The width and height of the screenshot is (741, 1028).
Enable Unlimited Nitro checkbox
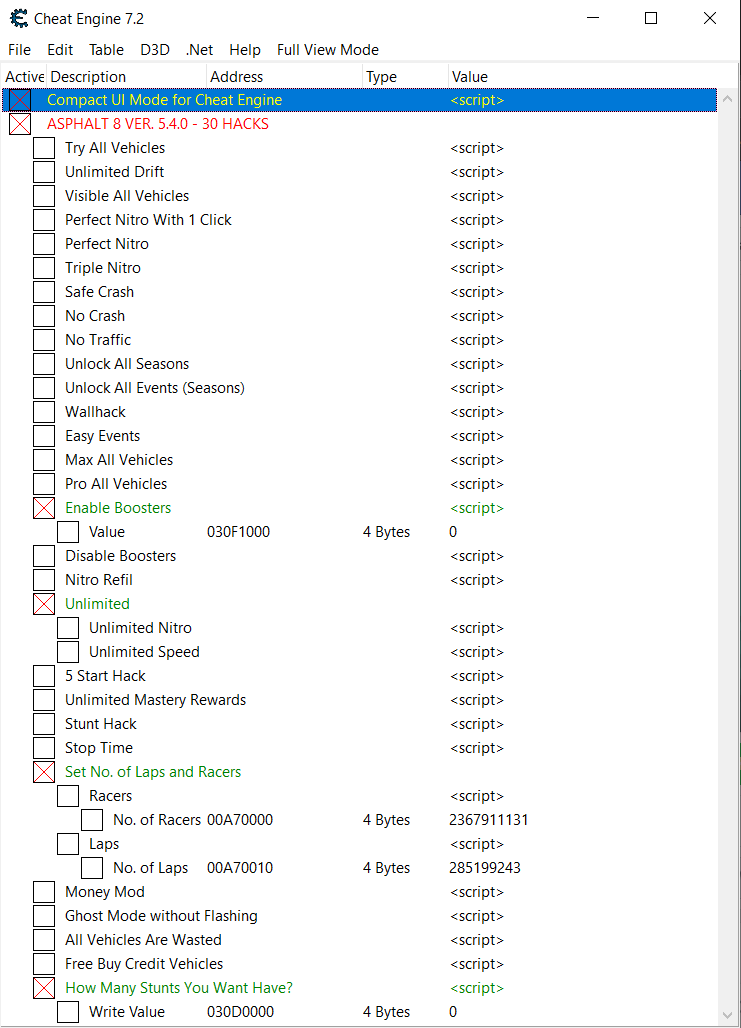point(68,628)
